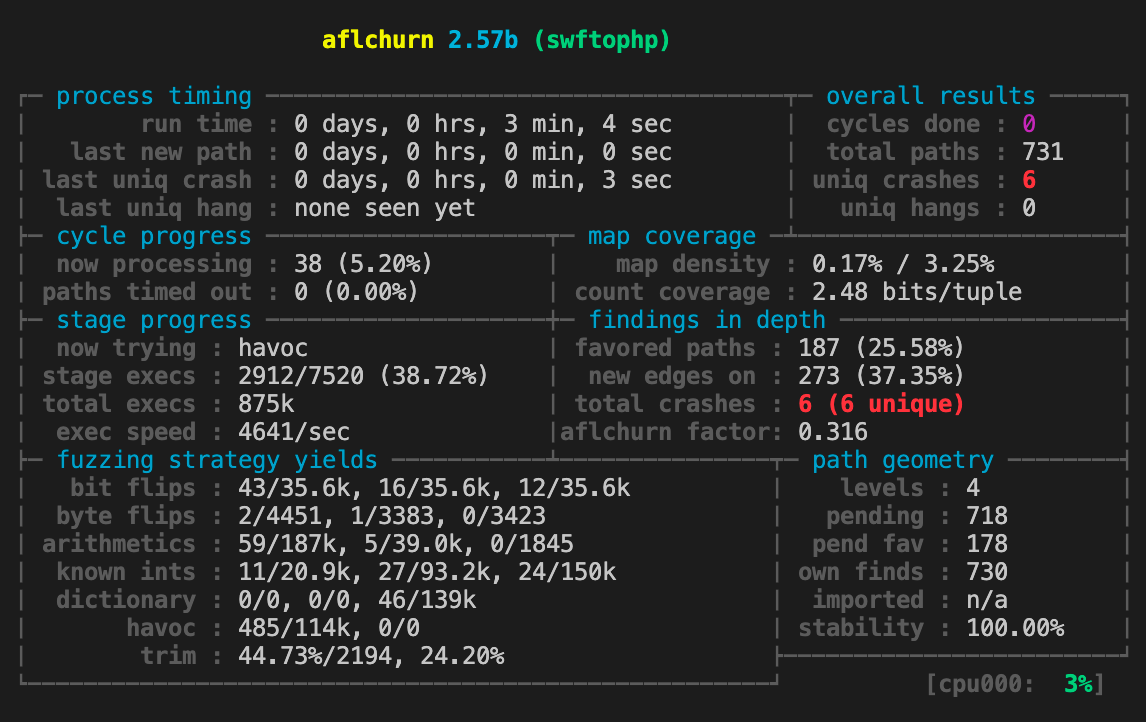Click the 'favored paths' label

(664, 348)
